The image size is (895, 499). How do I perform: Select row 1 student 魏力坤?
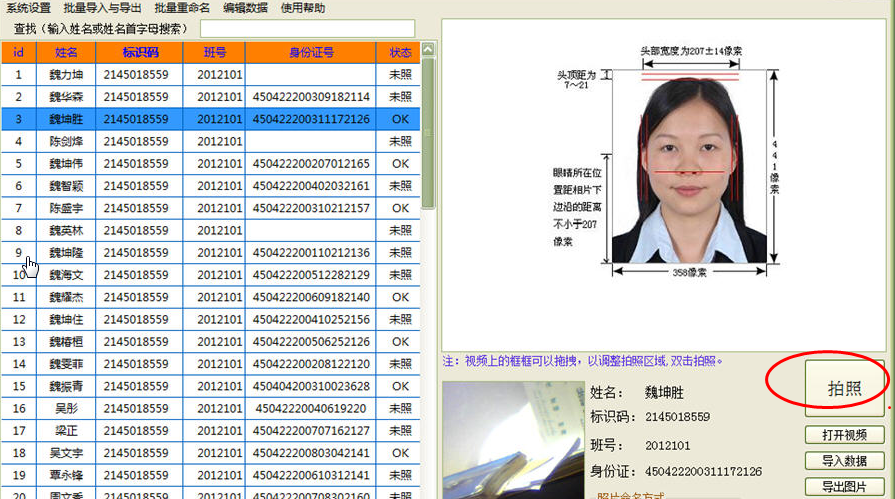[68, 75]
